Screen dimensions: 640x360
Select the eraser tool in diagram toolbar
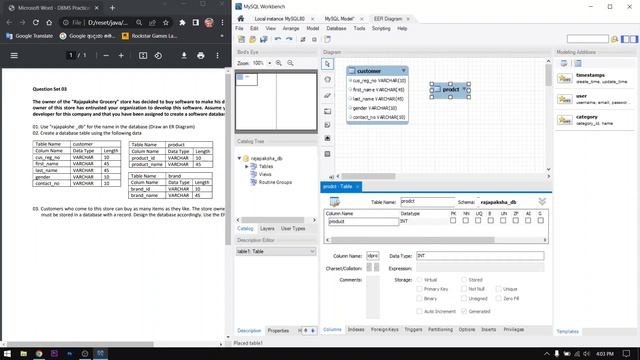coord(327,96)
